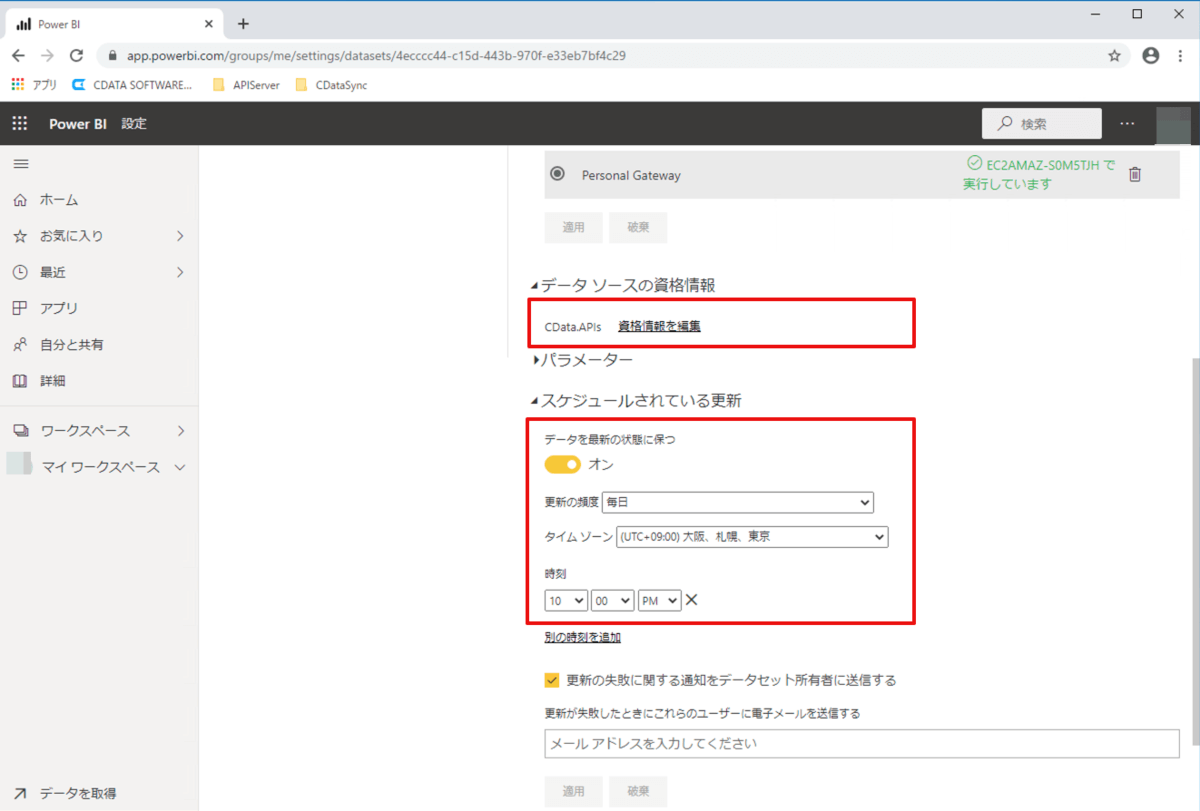Click the 検索 search box
This screenshot has width=1200, height=811.
[x=1042, y=124]
